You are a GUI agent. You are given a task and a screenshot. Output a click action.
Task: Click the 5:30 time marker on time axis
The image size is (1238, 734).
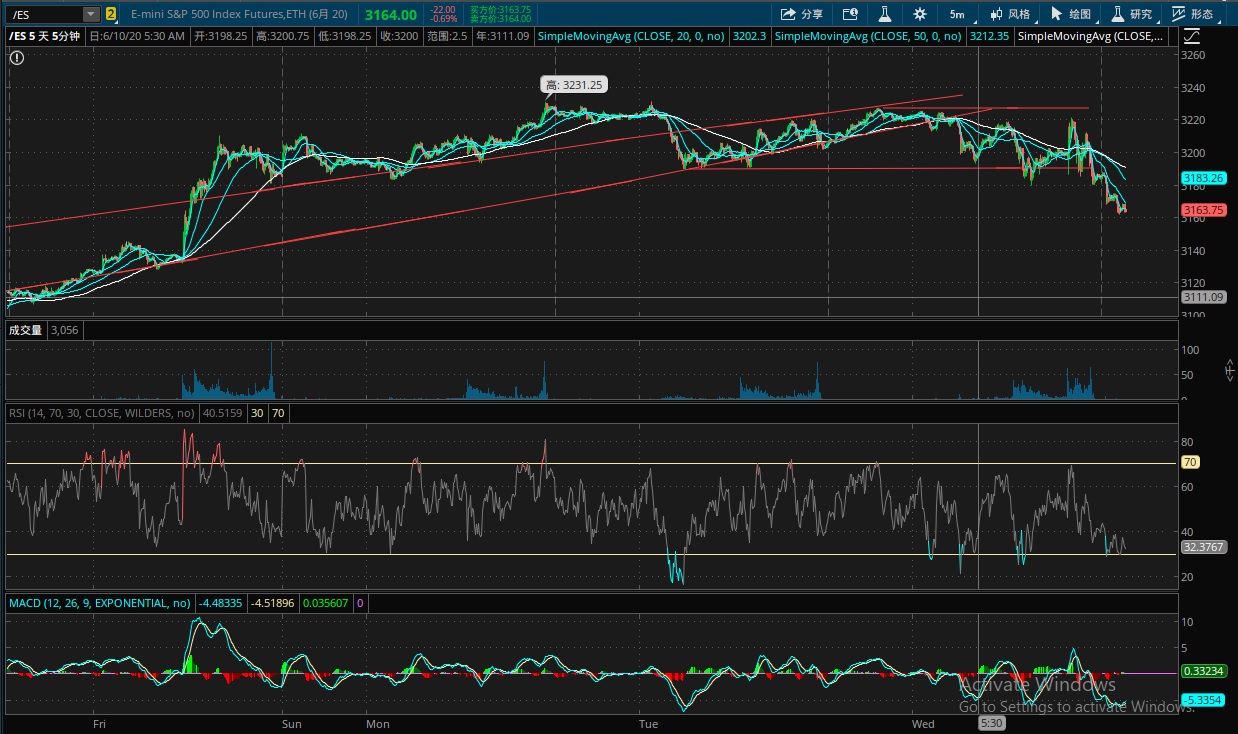990,722
